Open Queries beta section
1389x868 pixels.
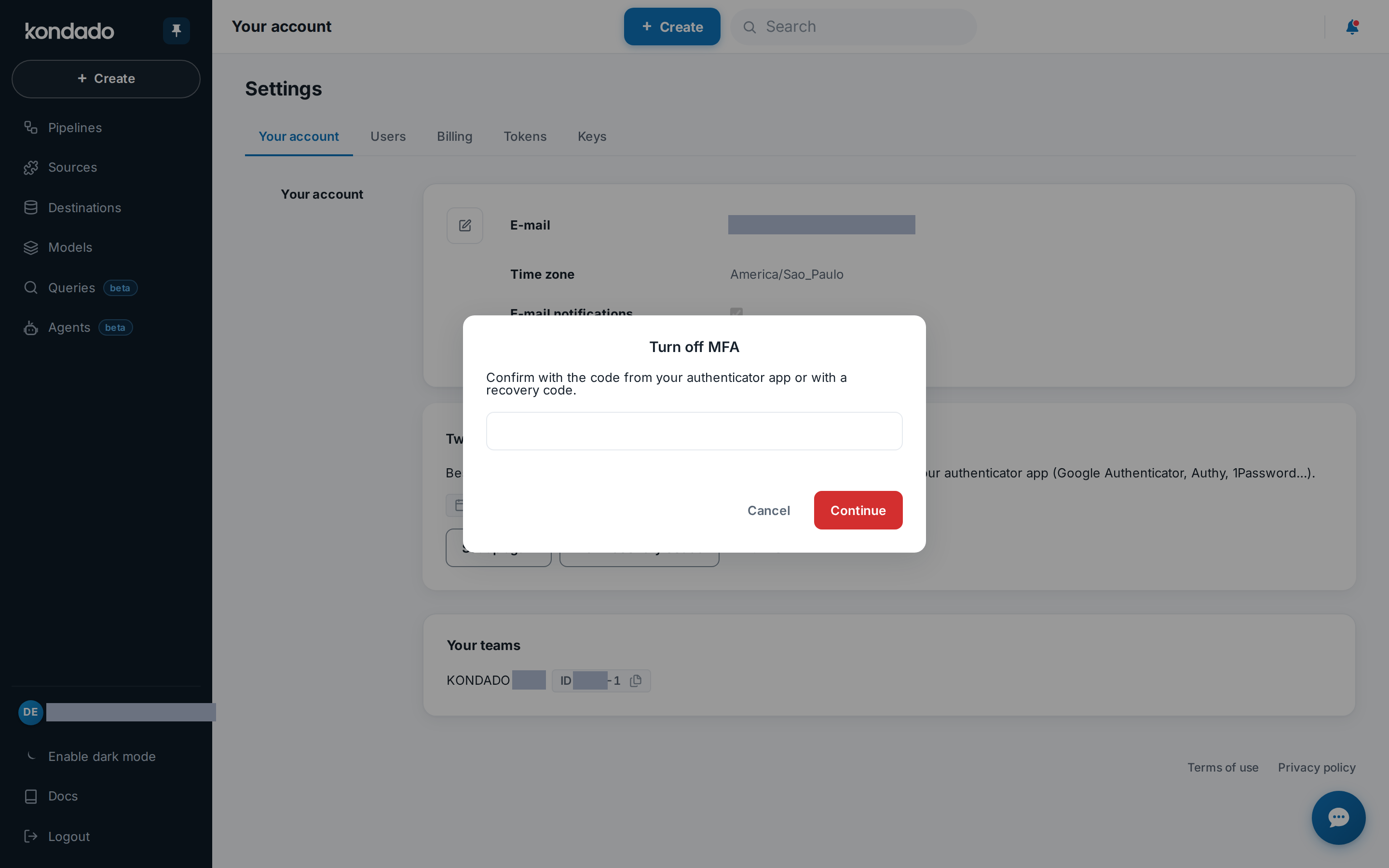tap(81, 287)
